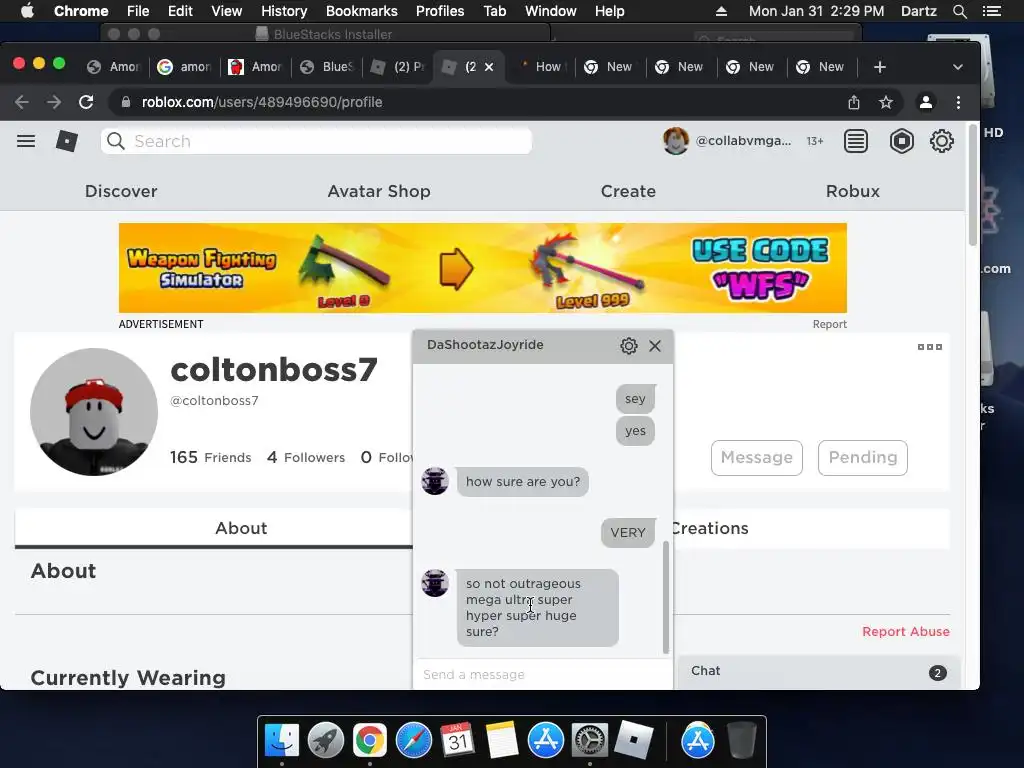1024x768 pixels.
Task: Open Chrome from the Dock
Action: pos(370,740)
